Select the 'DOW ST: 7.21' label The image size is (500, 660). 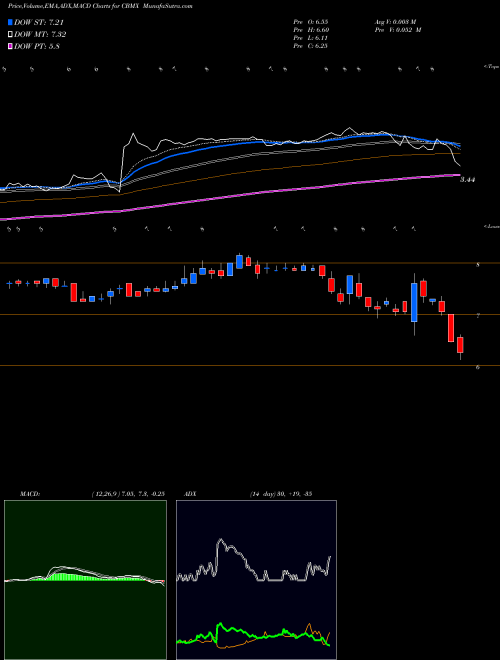click(39, 23)
